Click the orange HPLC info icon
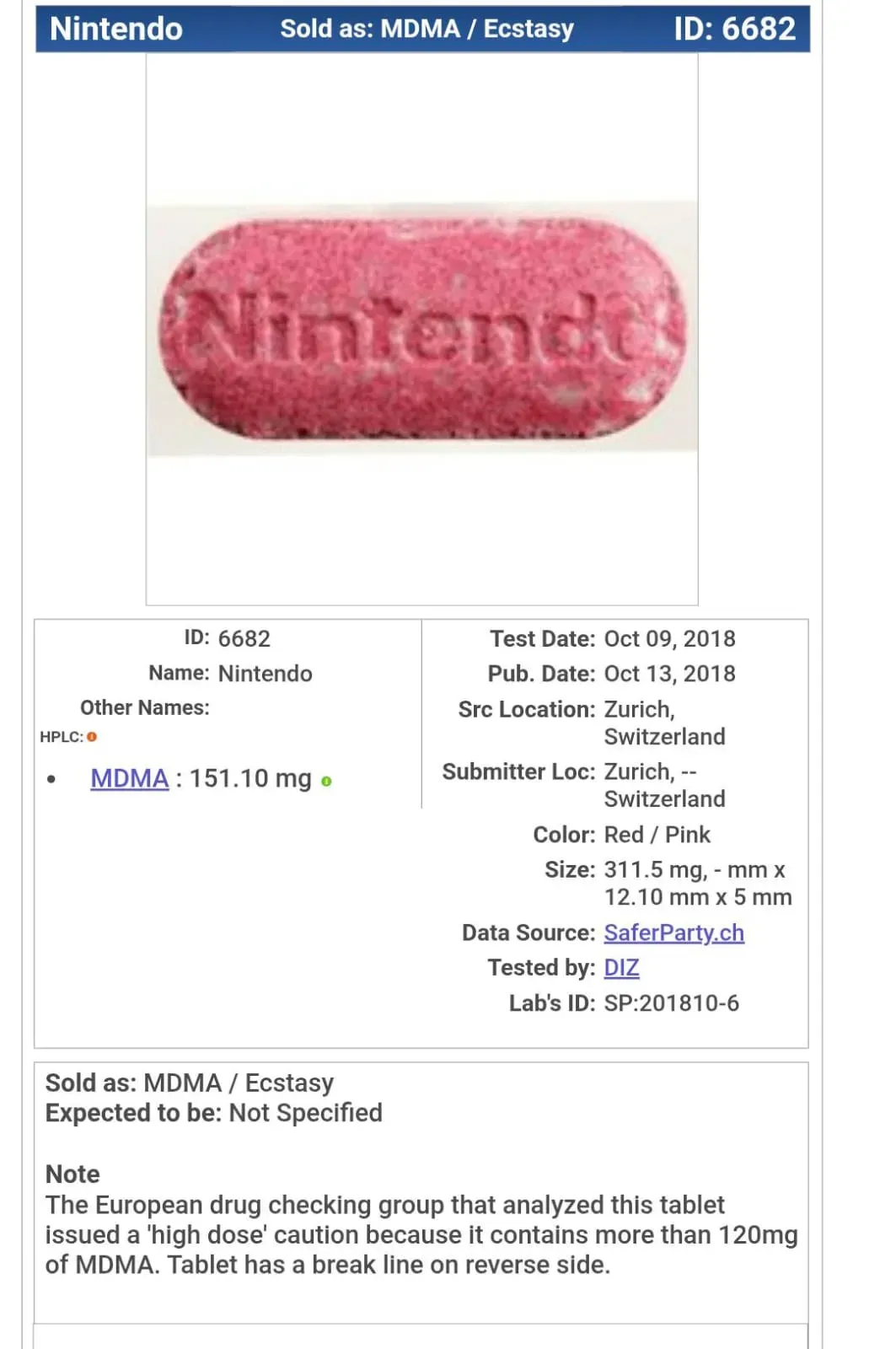This screenshot has width=896, height=1349. pos(92,737)
